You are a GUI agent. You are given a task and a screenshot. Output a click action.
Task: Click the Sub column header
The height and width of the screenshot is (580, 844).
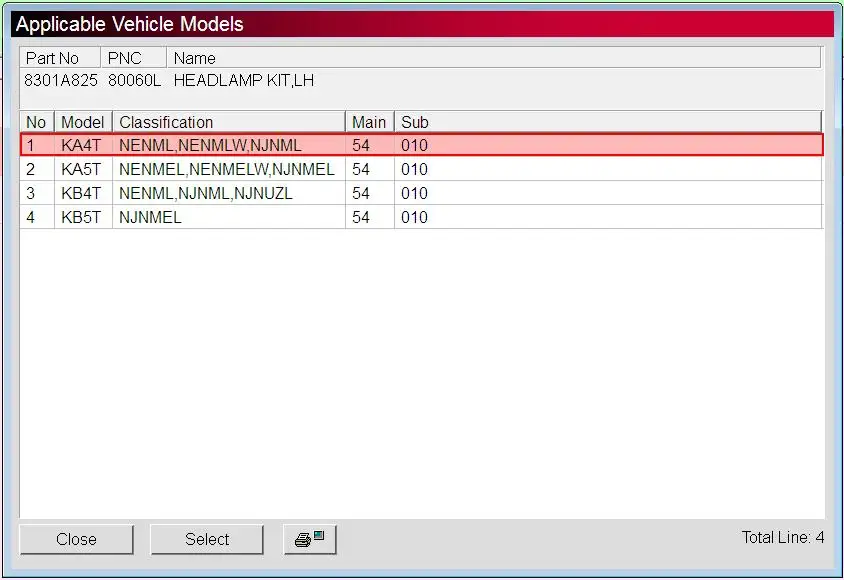(x=608, y=122)
